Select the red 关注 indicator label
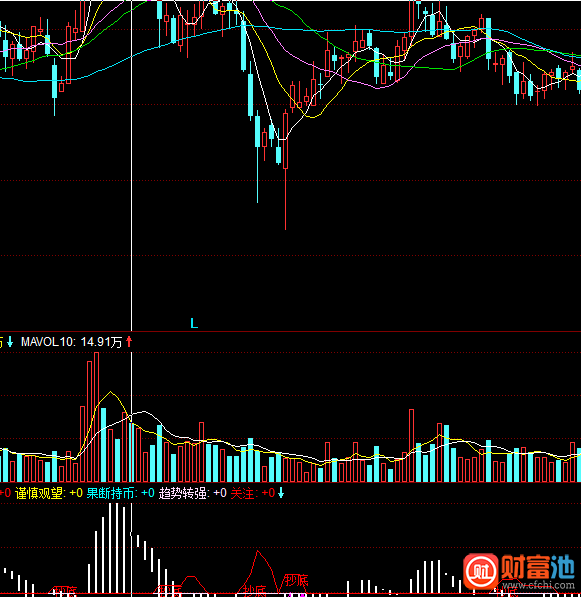 pyautogui.click(x=244, y=493)
